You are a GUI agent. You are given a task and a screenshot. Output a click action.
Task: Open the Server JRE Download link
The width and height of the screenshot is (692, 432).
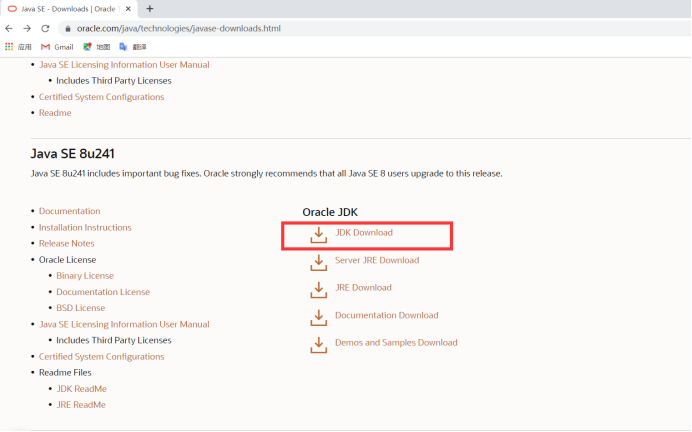pyautogui.click(x=377, y=260)
